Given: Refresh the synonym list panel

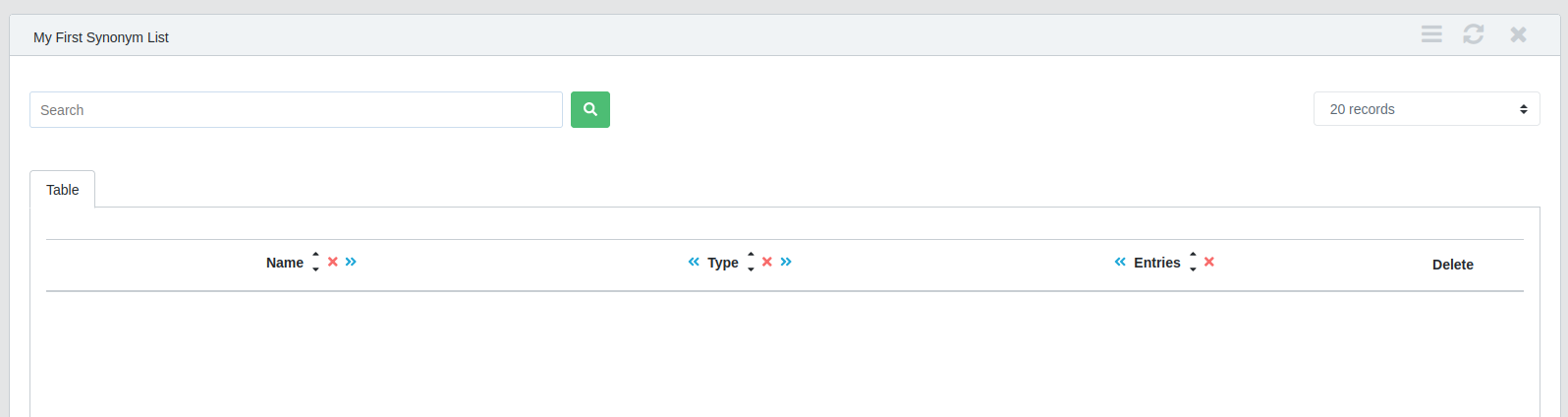Looking at the screenshot, I should [x=1473, y=34].
